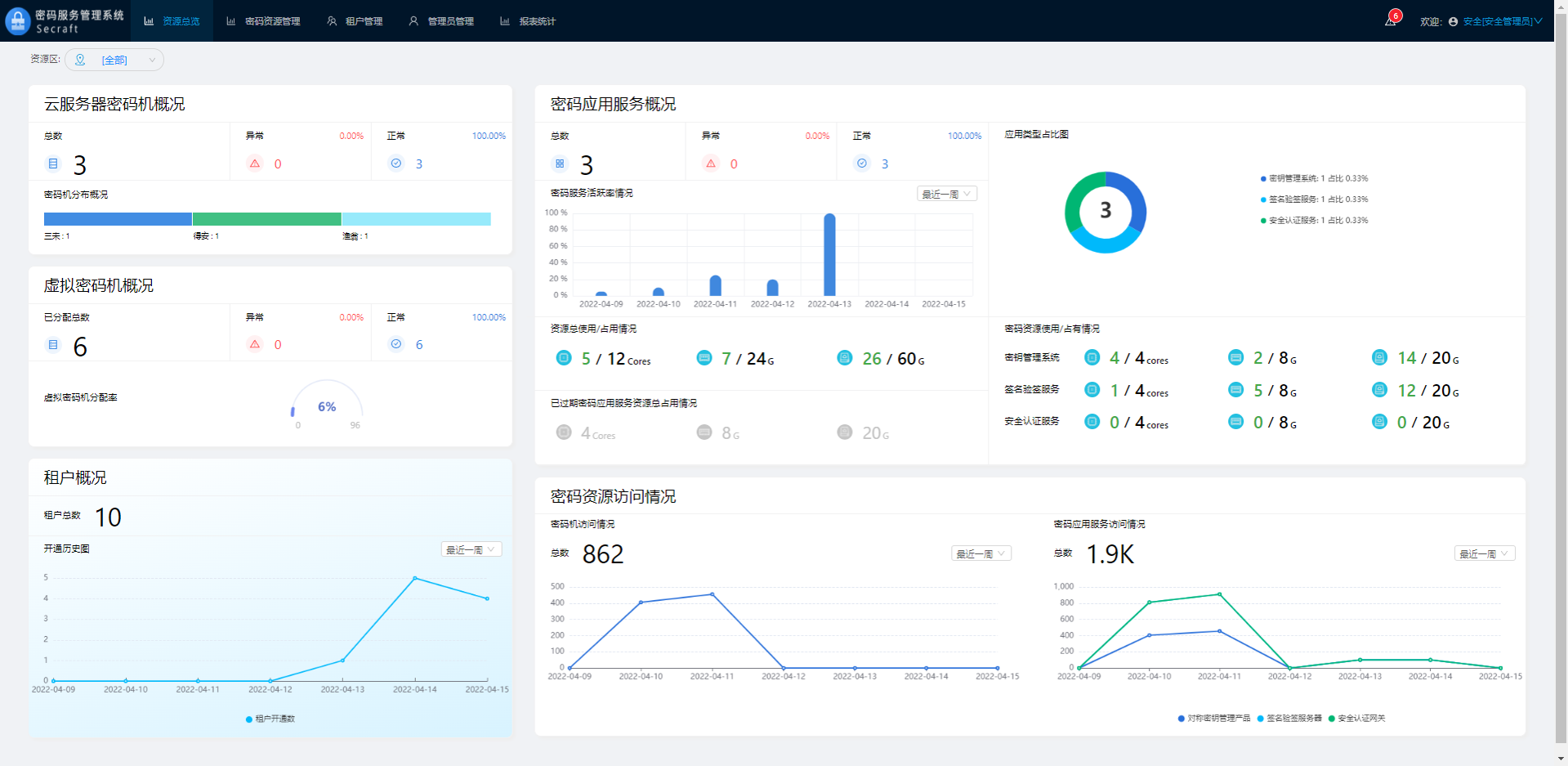This screenshot has height=766, width=1568.
Task: Click the 100.00% 正常 rate in 虚拟密码机概况
Action: click(489, 317)
